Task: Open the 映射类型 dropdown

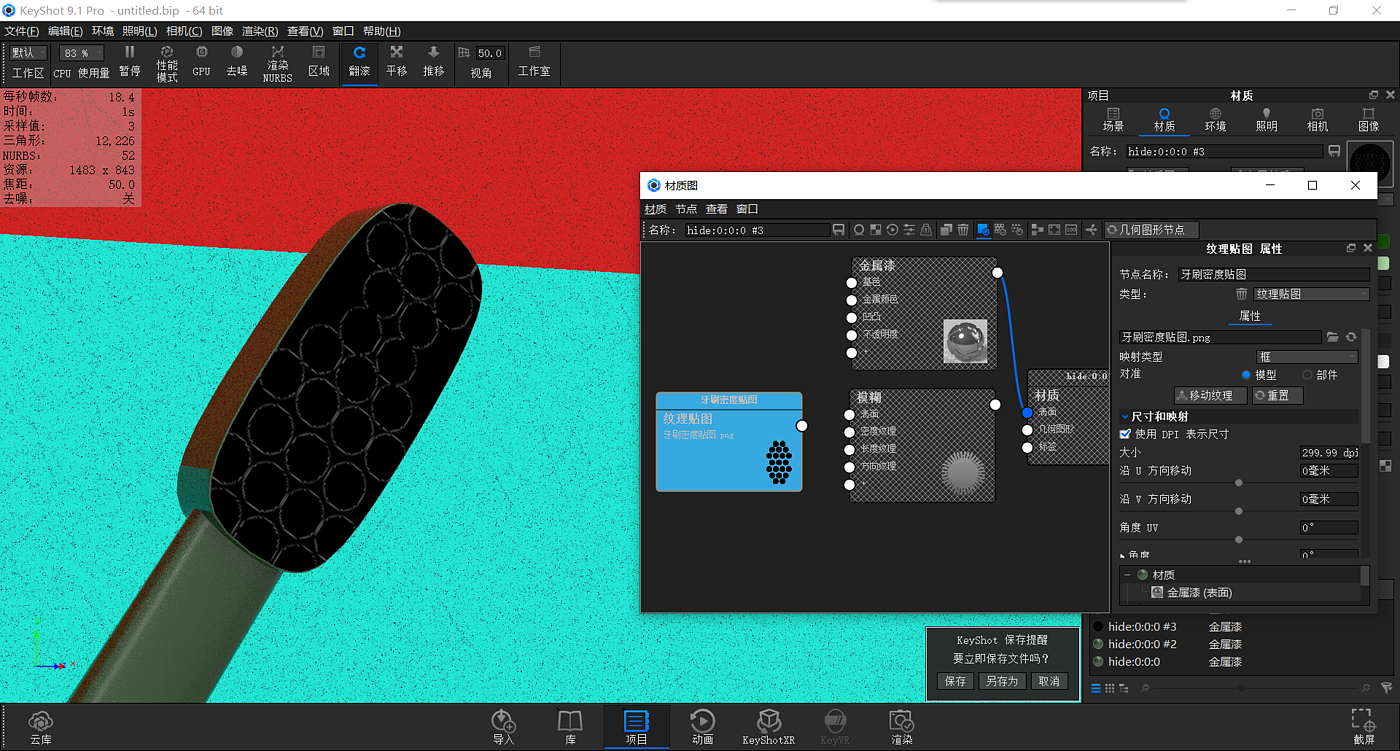Action: click(1306, 357)
